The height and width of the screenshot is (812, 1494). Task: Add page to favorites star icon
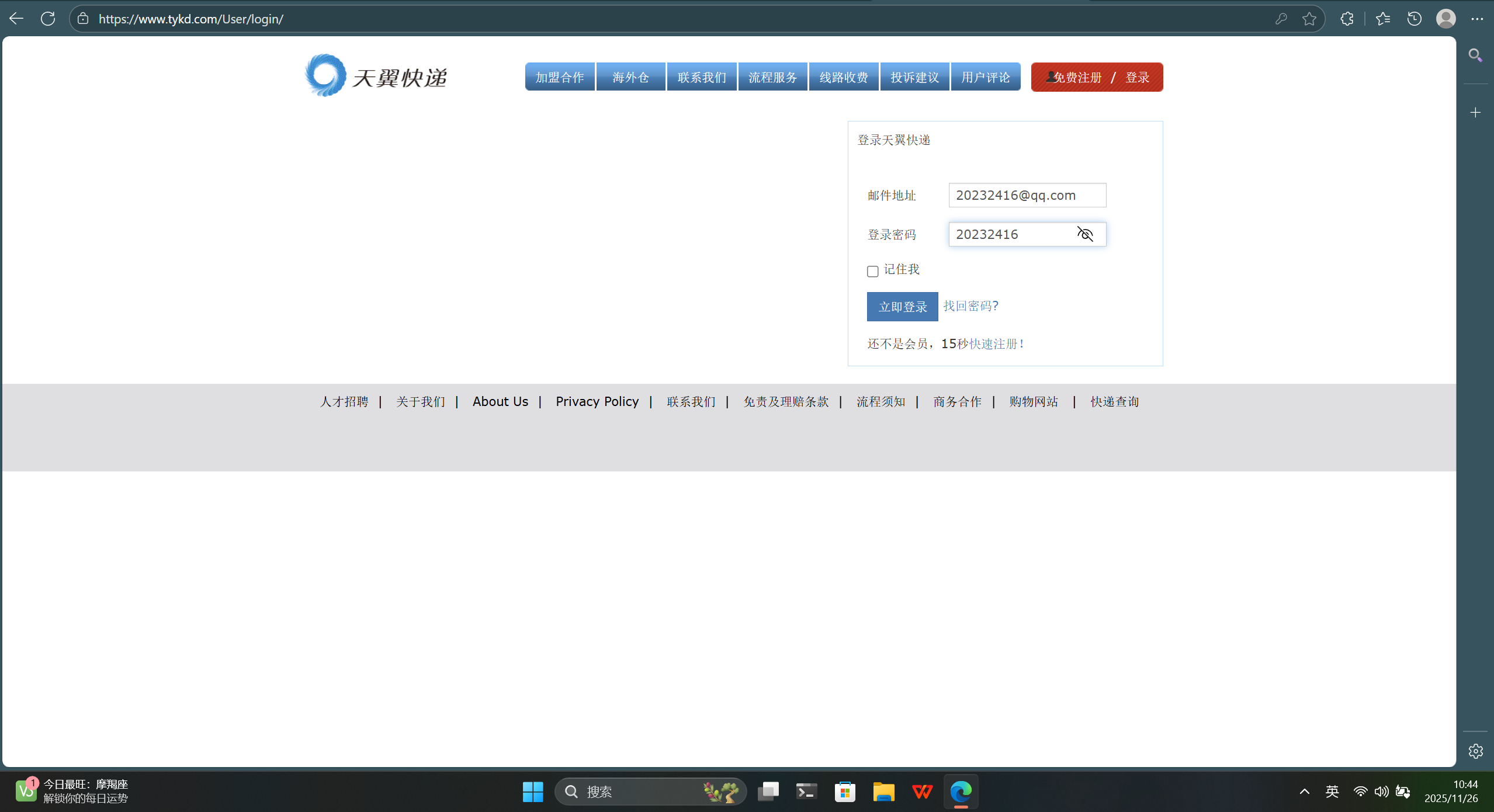[1309, 19]
